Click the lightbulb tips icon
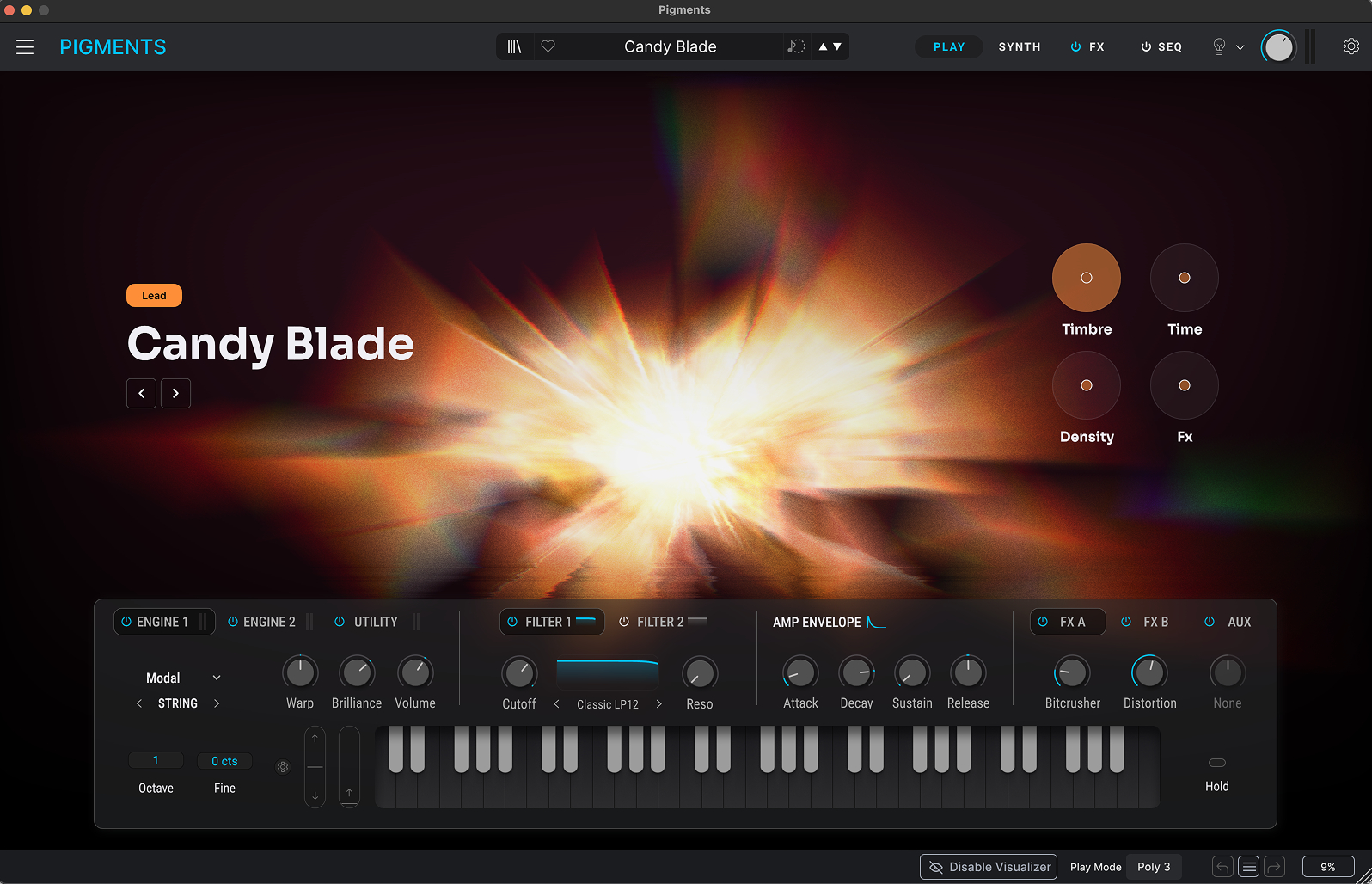This screenshot has height=884, width=1372. tap(1218, 46)
